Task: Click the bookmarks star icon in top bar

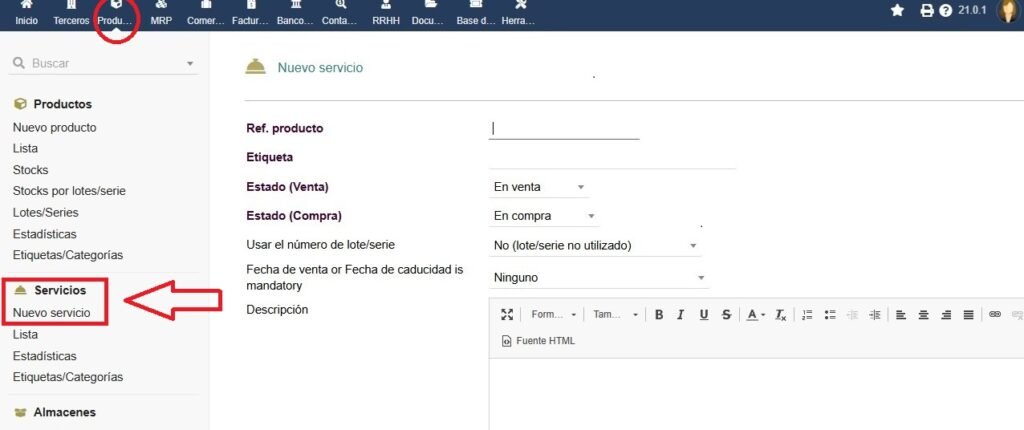Action: (x=897, y=10)
